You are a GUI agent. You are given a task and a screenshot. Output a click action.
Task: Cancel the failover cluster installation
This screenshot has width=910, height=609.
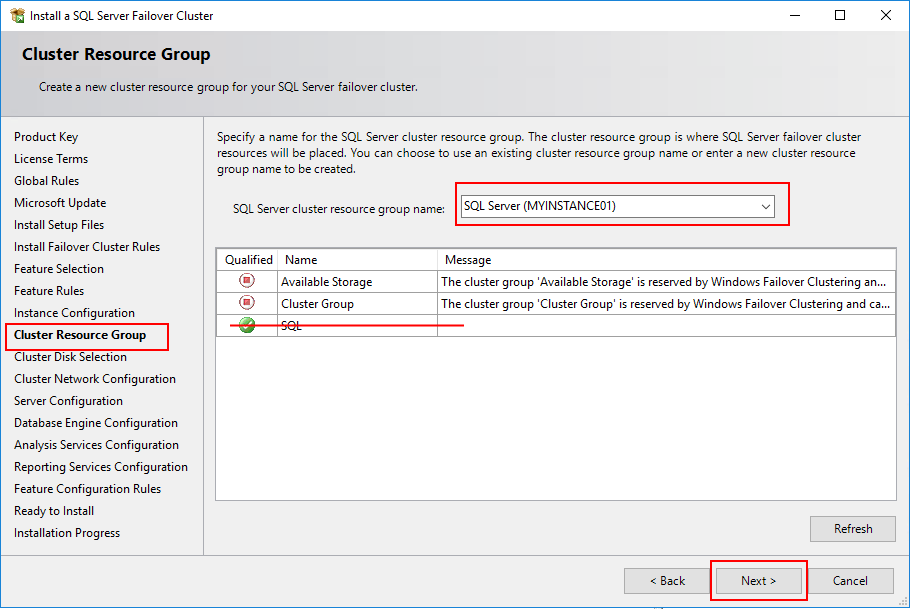click(x=850, y=581)
